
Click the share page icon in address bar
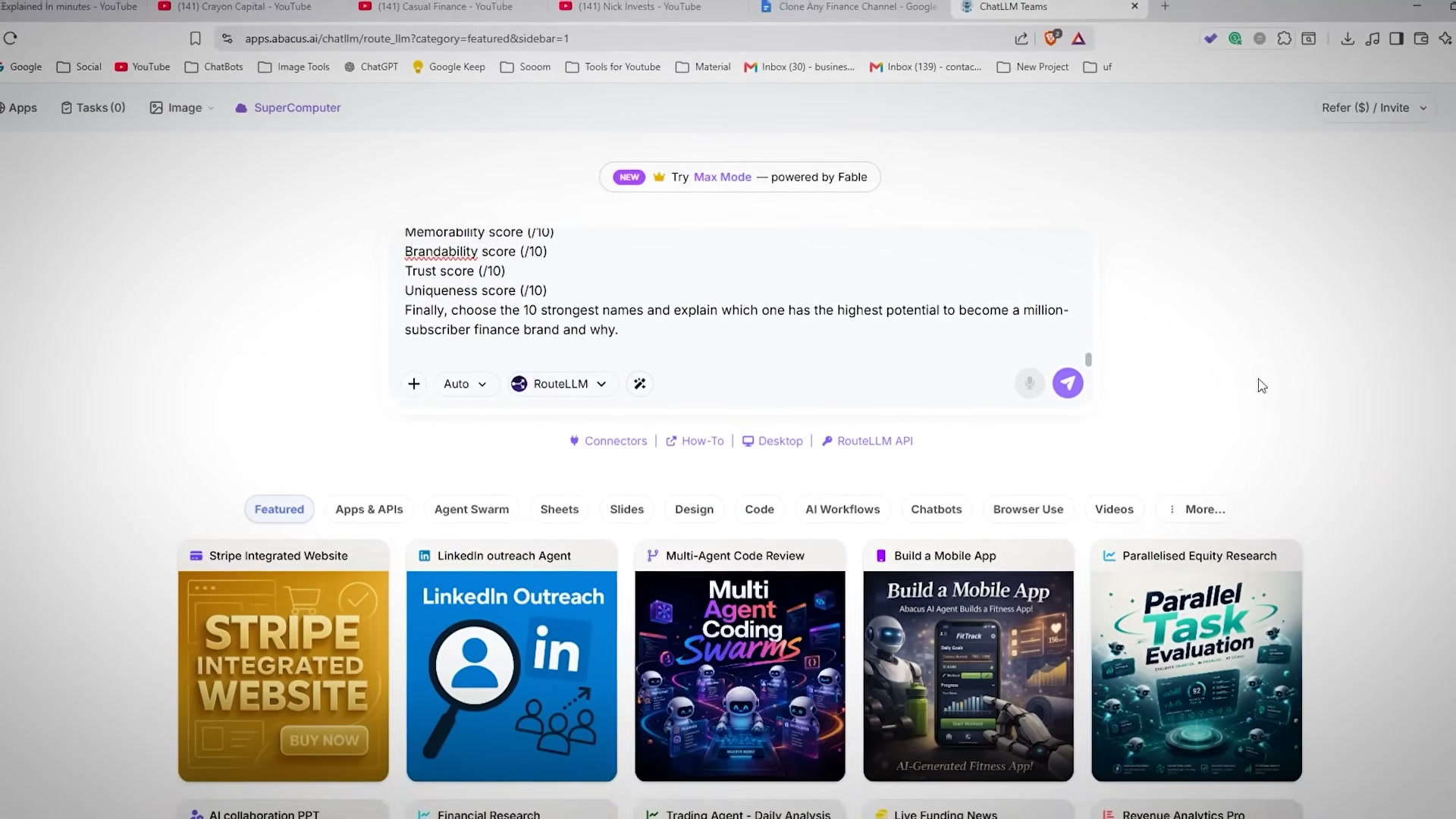[1021, 39]
